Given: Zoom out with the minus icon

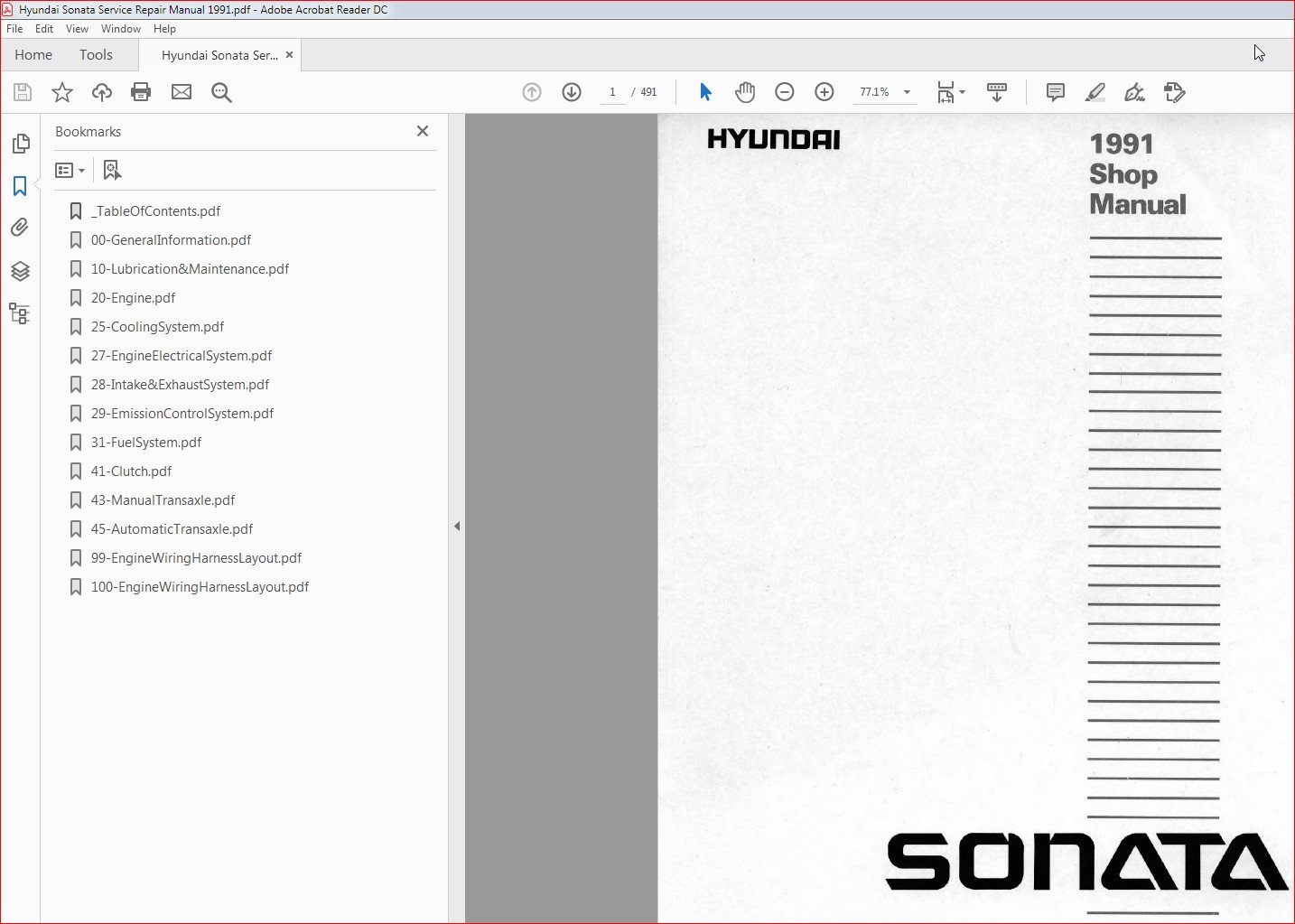Looking at the screenshot, I should tap(785, 92).
